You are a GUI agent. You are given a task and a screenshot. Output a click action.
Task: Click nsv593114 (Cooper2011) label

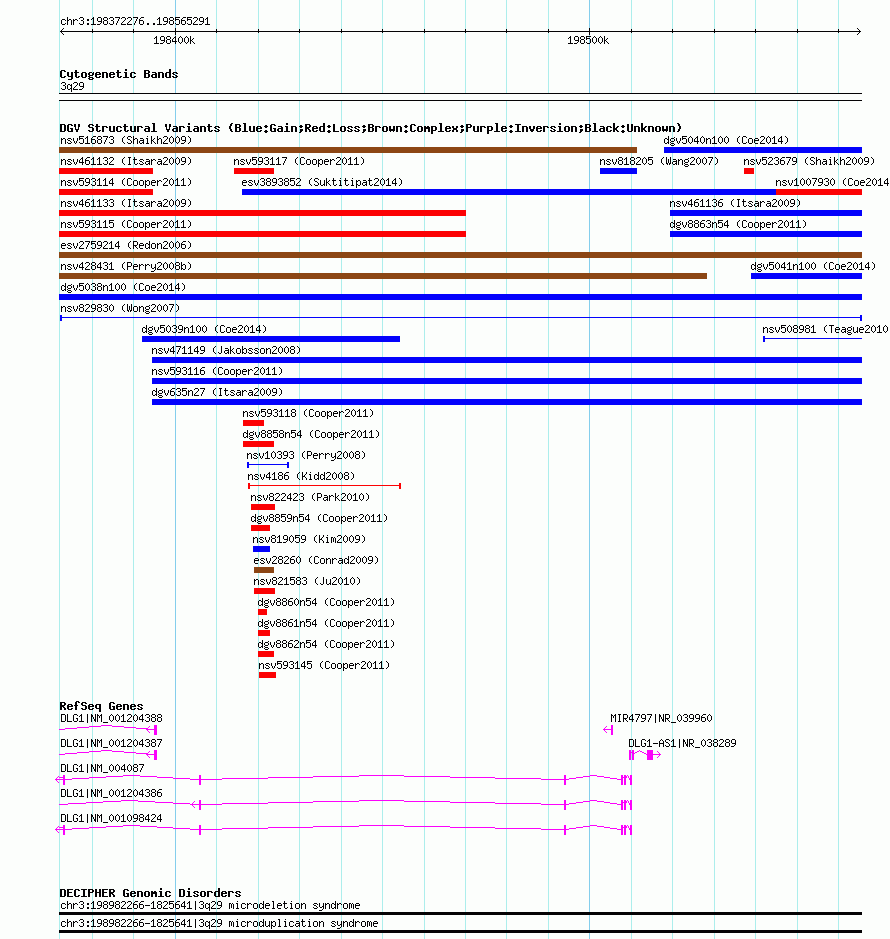click(126, 182)
